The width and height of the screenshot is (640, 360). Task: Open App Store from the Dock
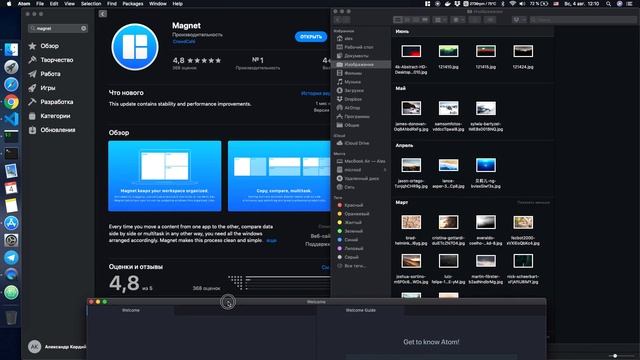(x=11, y=223)
